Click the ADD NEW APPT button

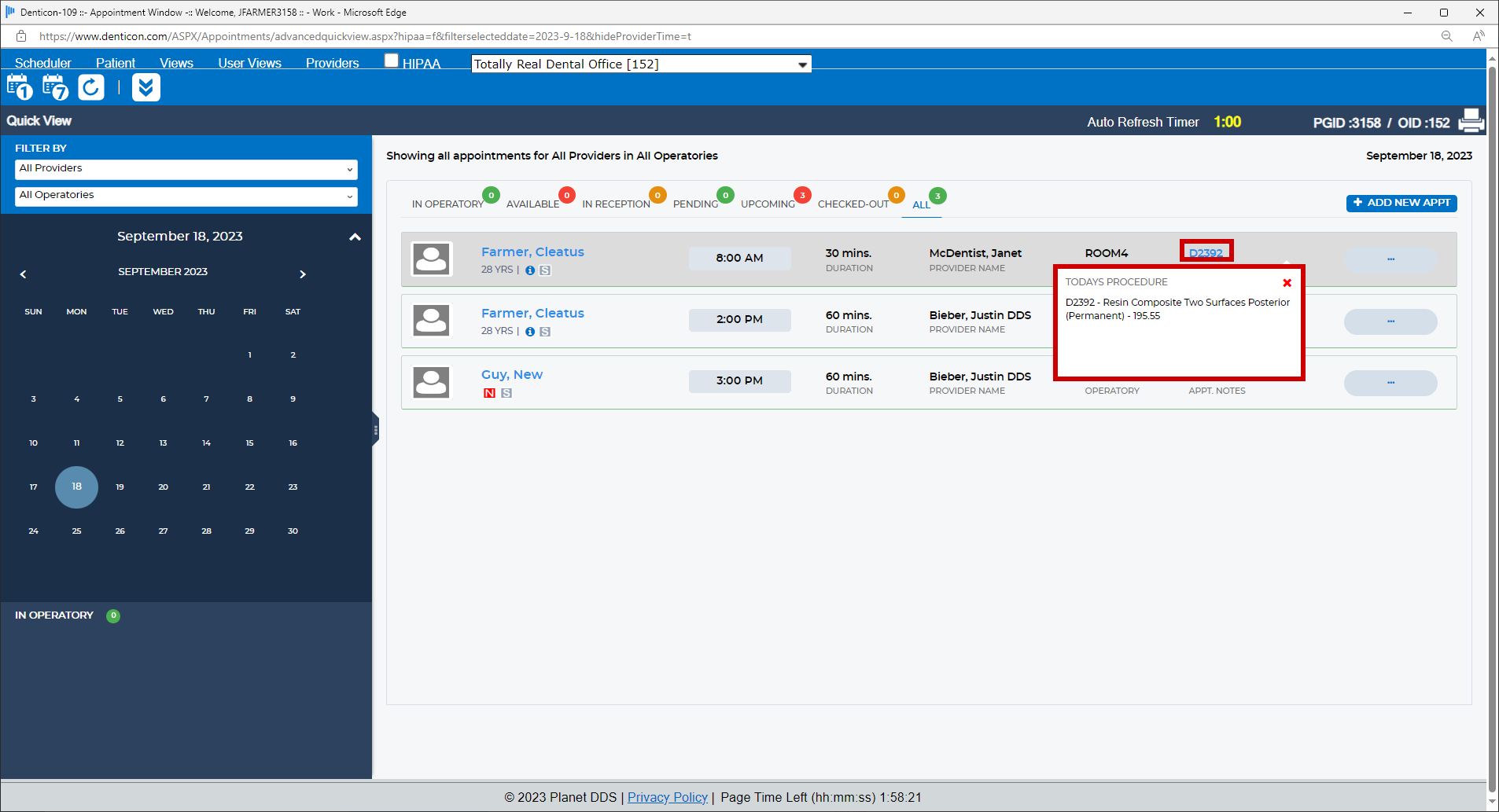click(1401, 203)
